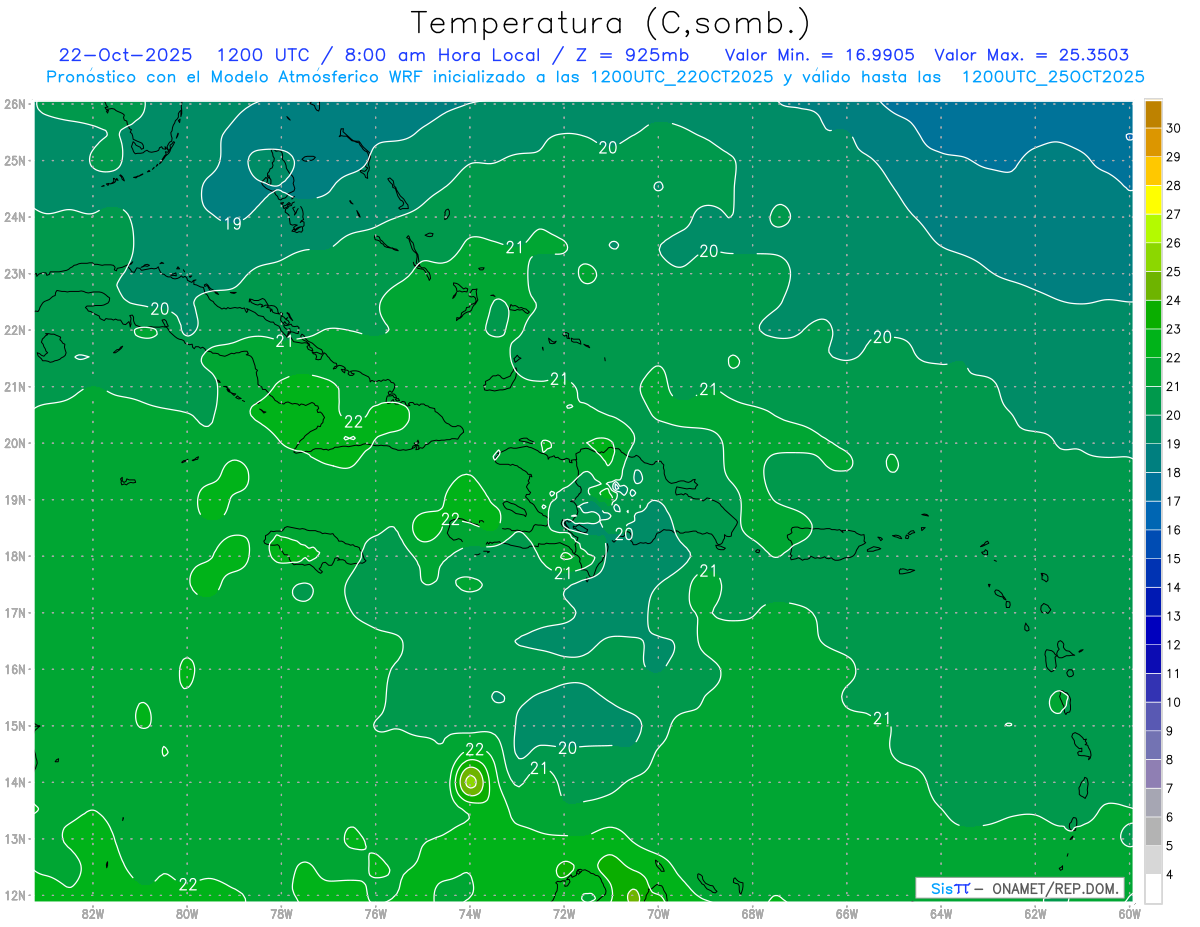Click the longitude axis label '68W'
This screenshot has width=1200, height=927.
[752, 913]
